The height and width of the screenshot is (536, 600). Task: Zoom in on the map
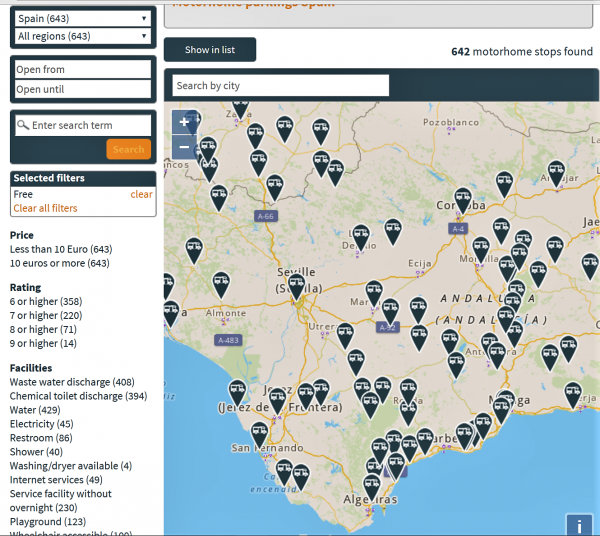[x=185, y=123]
